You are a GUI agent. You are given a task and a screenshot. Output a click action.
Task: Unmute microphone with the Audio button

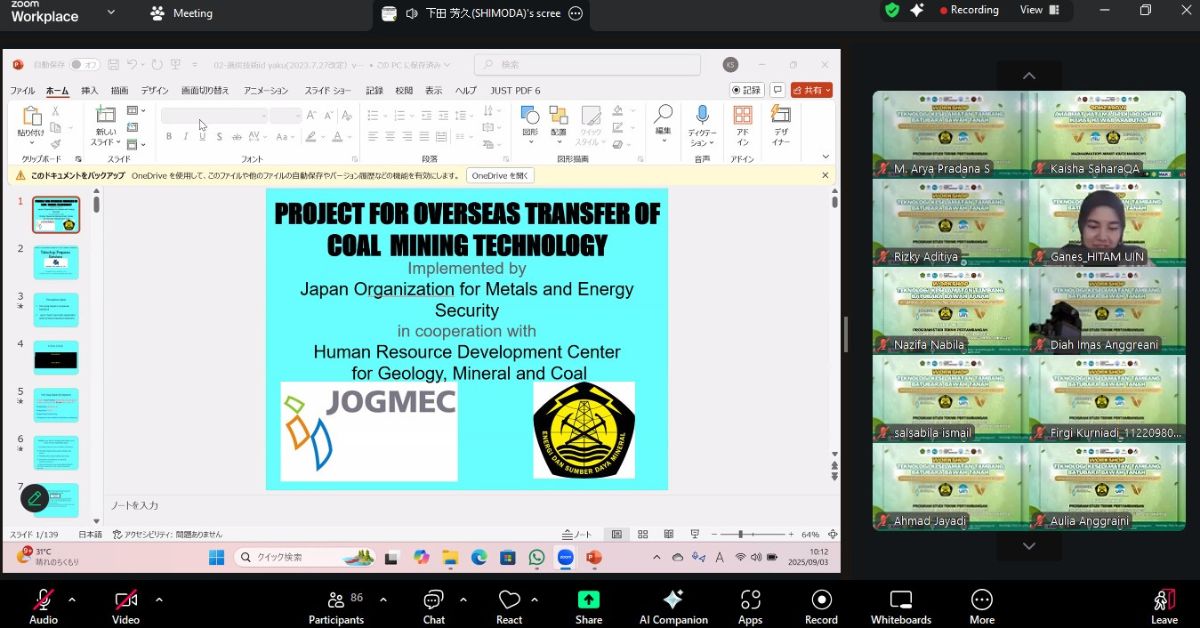(x=43, y=606)
